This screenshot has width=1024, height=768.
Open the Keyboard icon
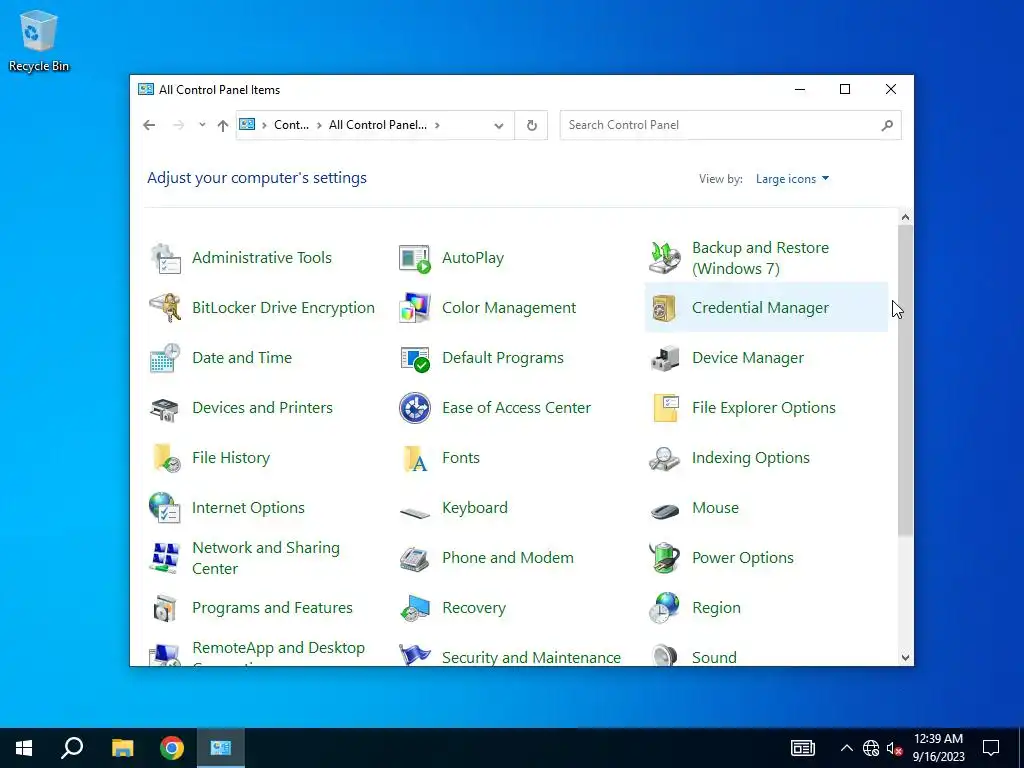415,511
